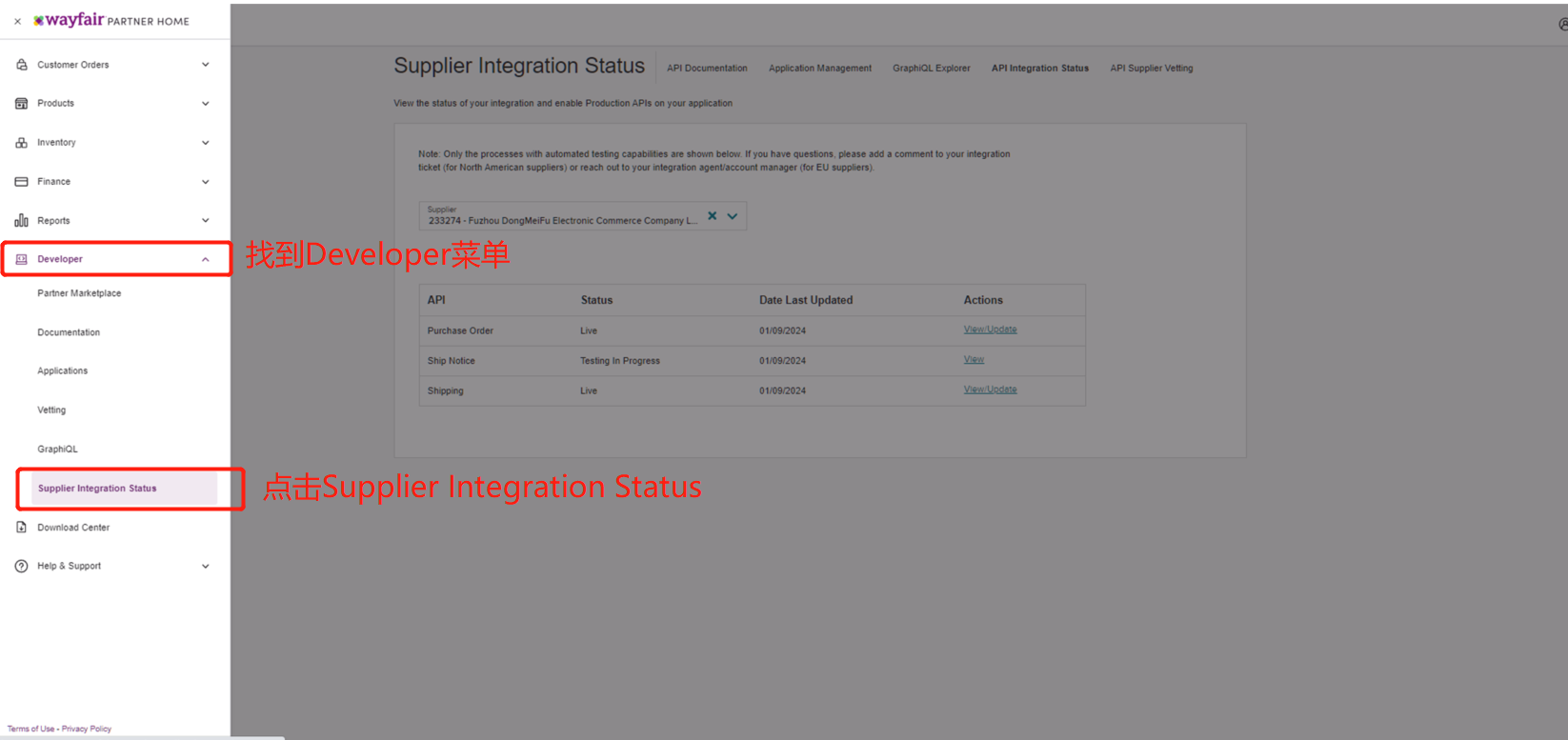The width and height of the screenshot is (1568, 740).
Task: Open Documentation under Developer
Action: click(x=69, y=332)
